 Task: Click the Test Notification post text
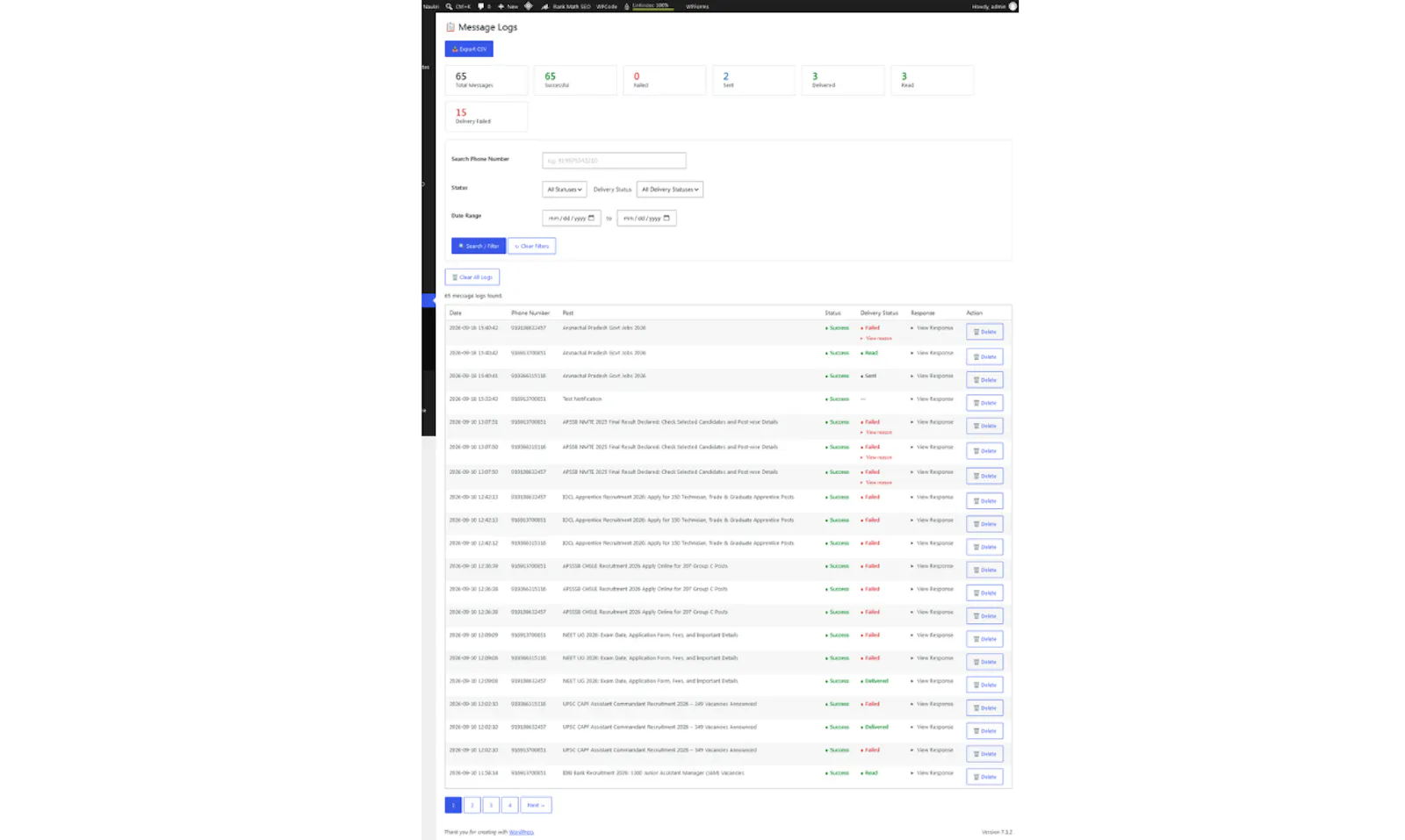(582, 398)
